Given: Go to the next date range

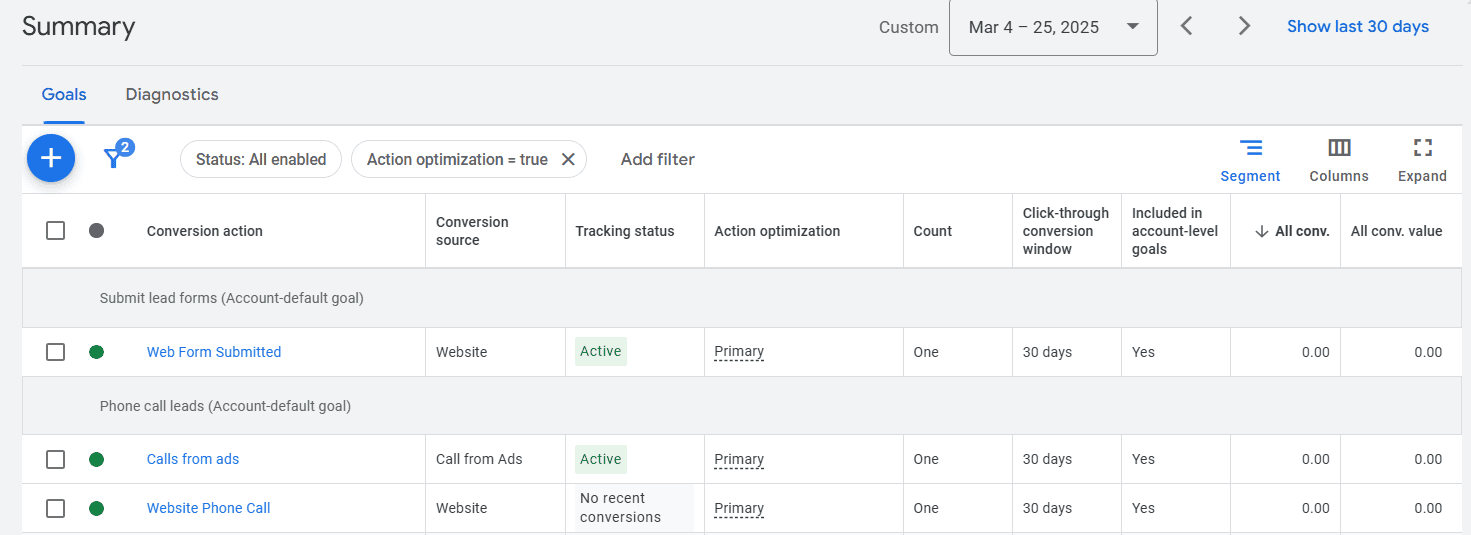Looking at the screenshot, I should pyautogui.click(x=1244, y=27).
